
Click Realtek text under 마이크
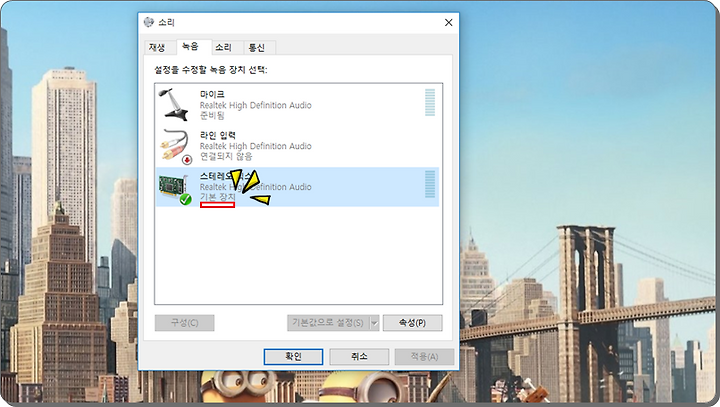click(255, 105)
